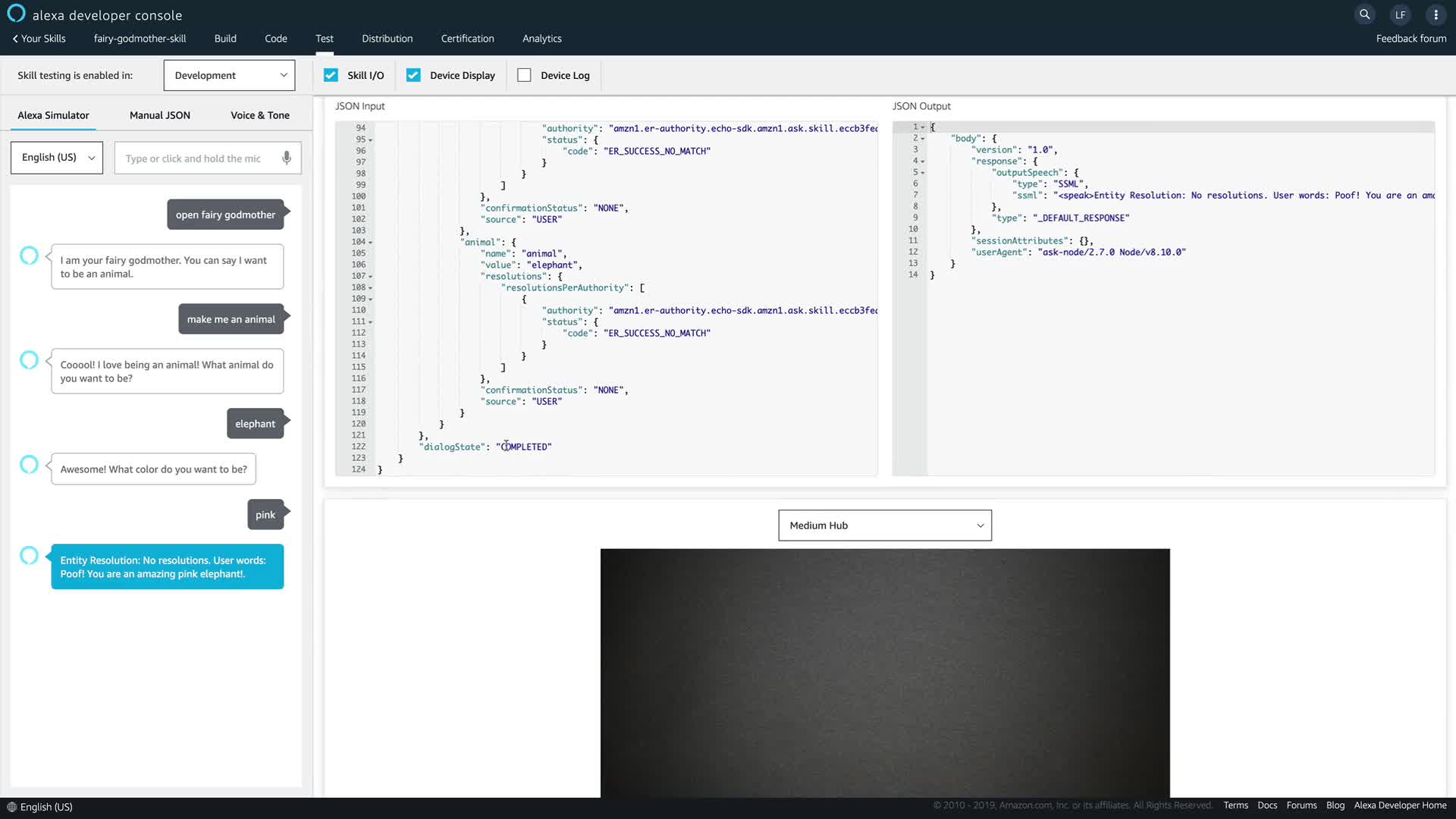Image resolution: width=1456 pixels, height=819 pixels.
Task: Click the Your Skills back arrow
Action: [15, 39]
